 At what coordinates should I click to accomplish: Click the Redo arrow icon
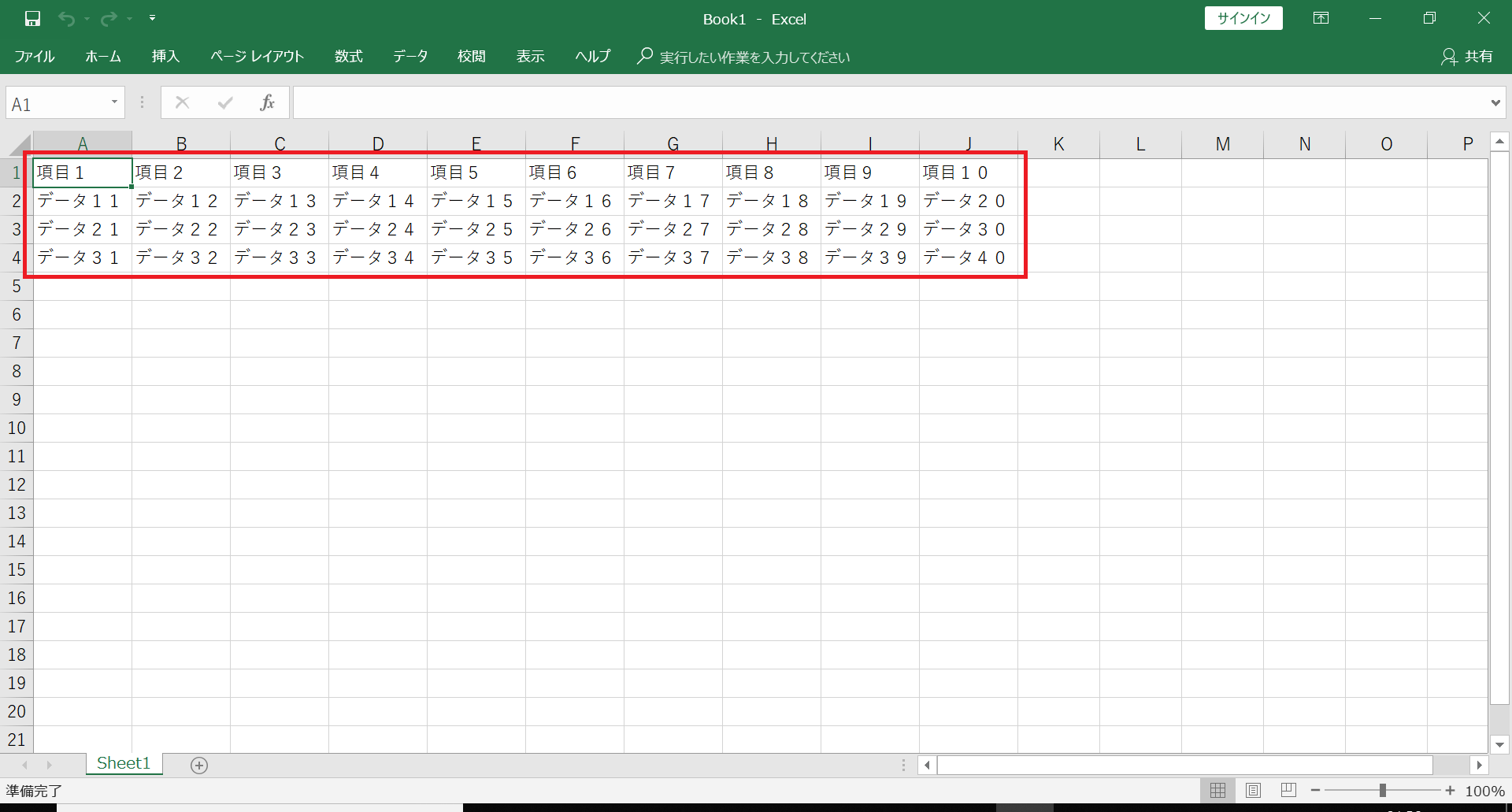[x=109, y=19]
